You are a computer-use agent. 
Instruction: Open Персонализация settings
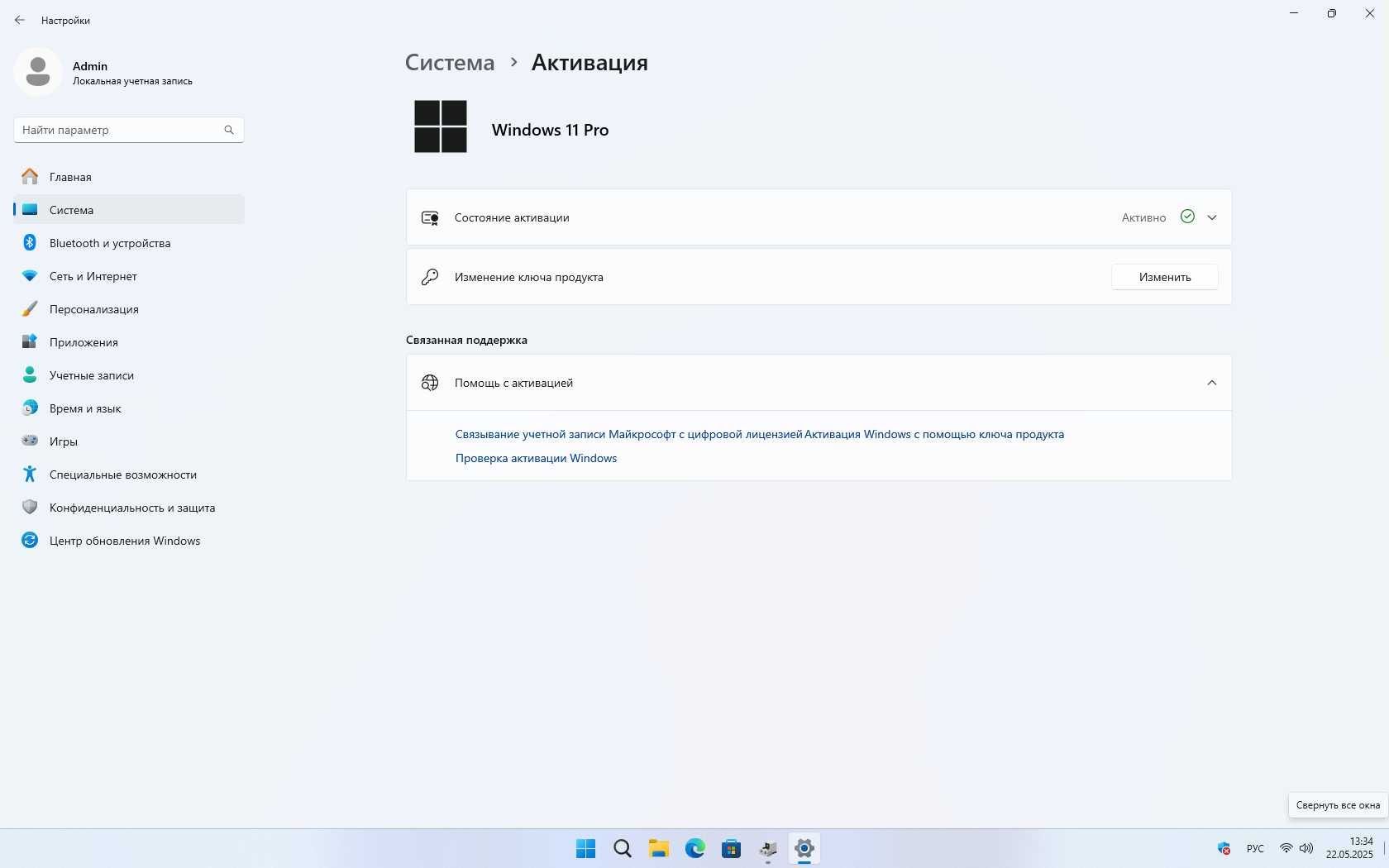(129, 309)
